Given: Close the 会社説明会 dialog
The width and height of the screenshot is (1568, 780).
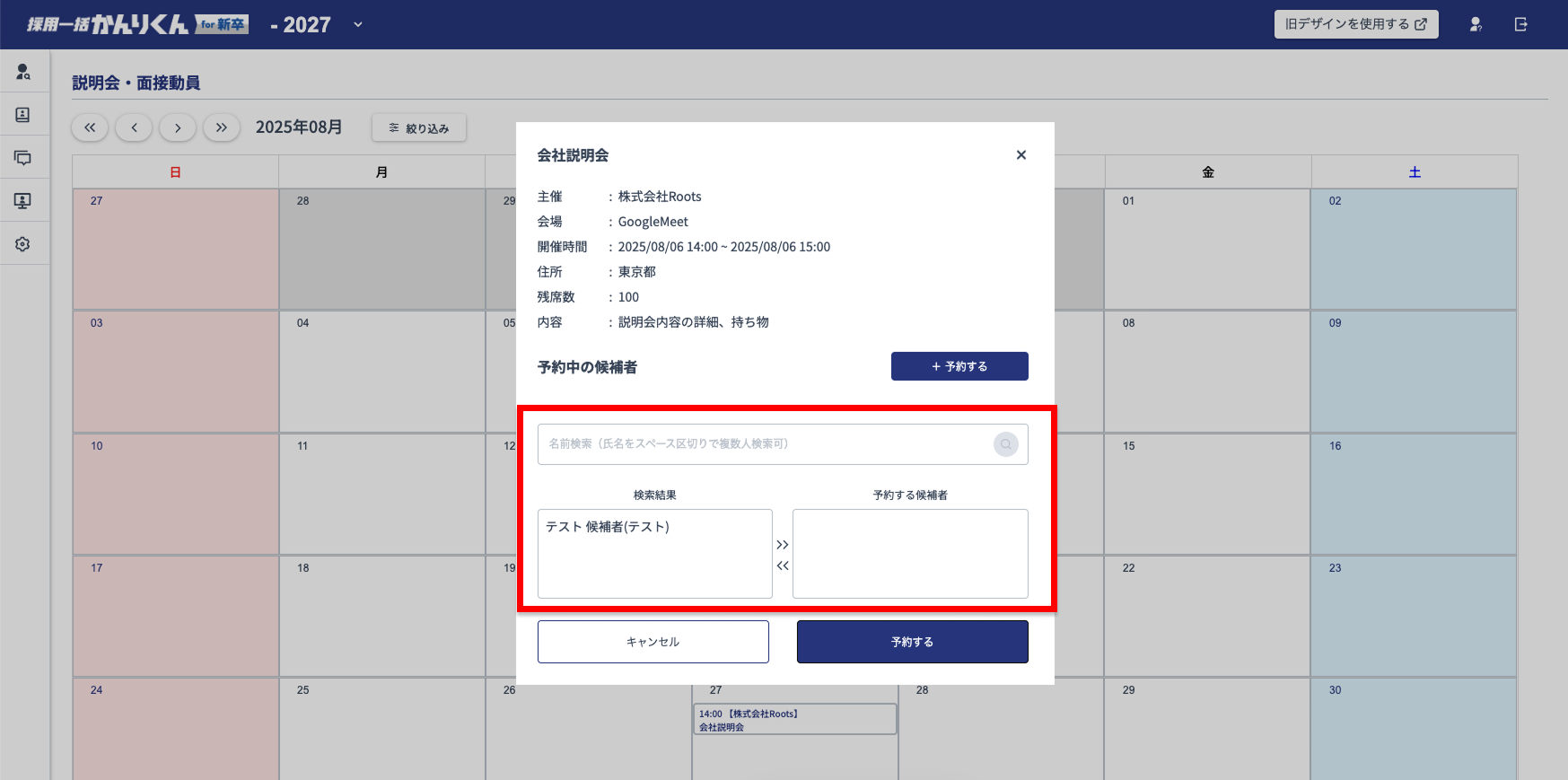Looking at the screenshot, I should pyautogui.click(x=1021, y=155).
